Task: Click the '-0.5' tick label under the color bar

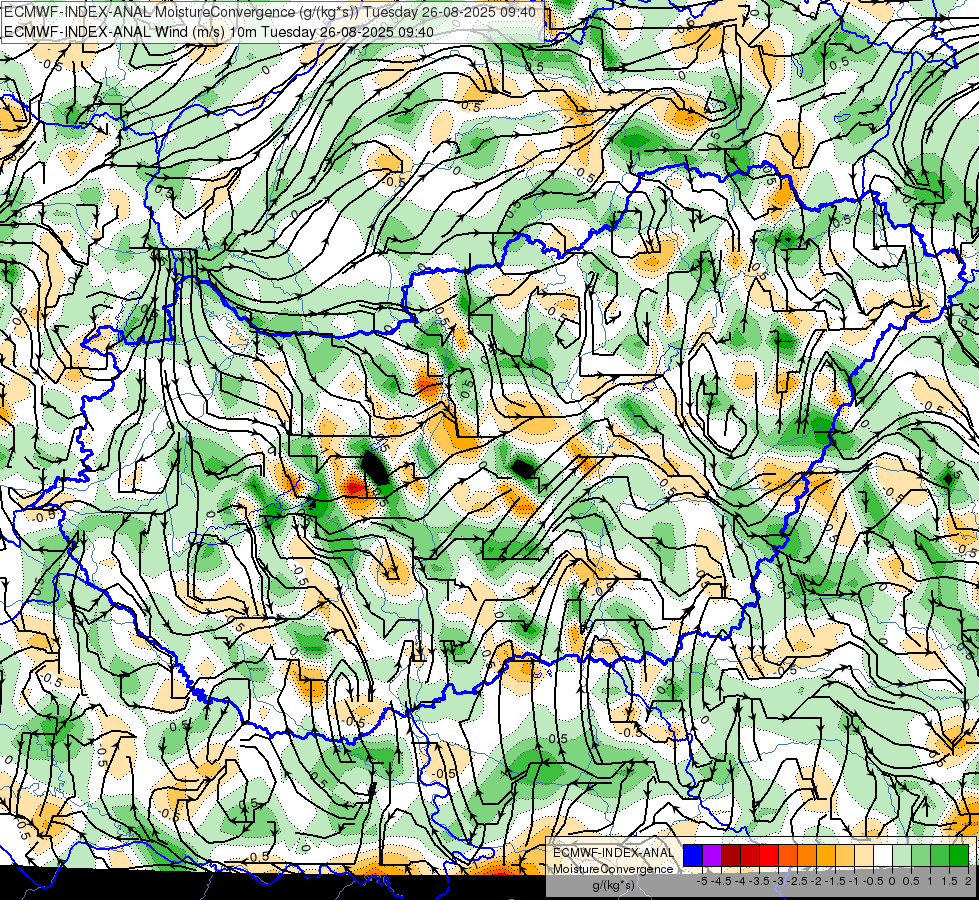Action: click(x=873, y=881)
